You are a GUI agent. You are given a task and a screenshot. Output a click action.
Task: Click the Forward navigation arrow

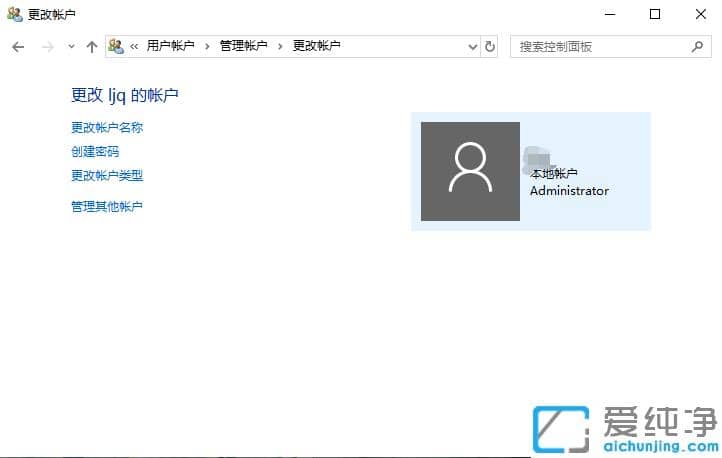pyautogui.click(x=48, y=46)
